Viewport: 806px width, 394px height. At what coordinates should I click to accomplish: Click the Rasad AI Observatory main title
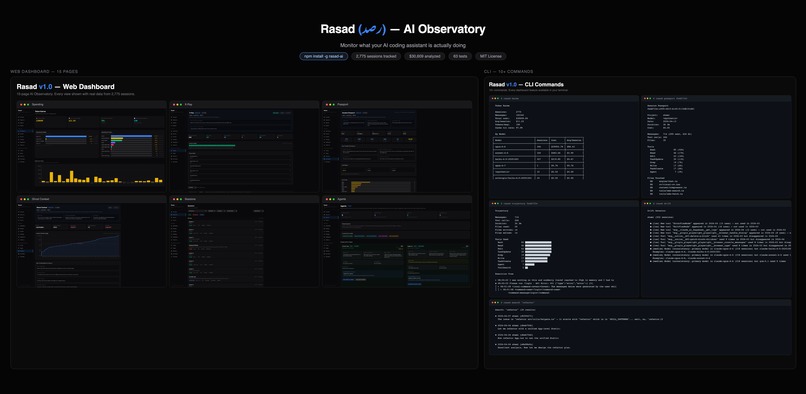(x=402, y=29)
